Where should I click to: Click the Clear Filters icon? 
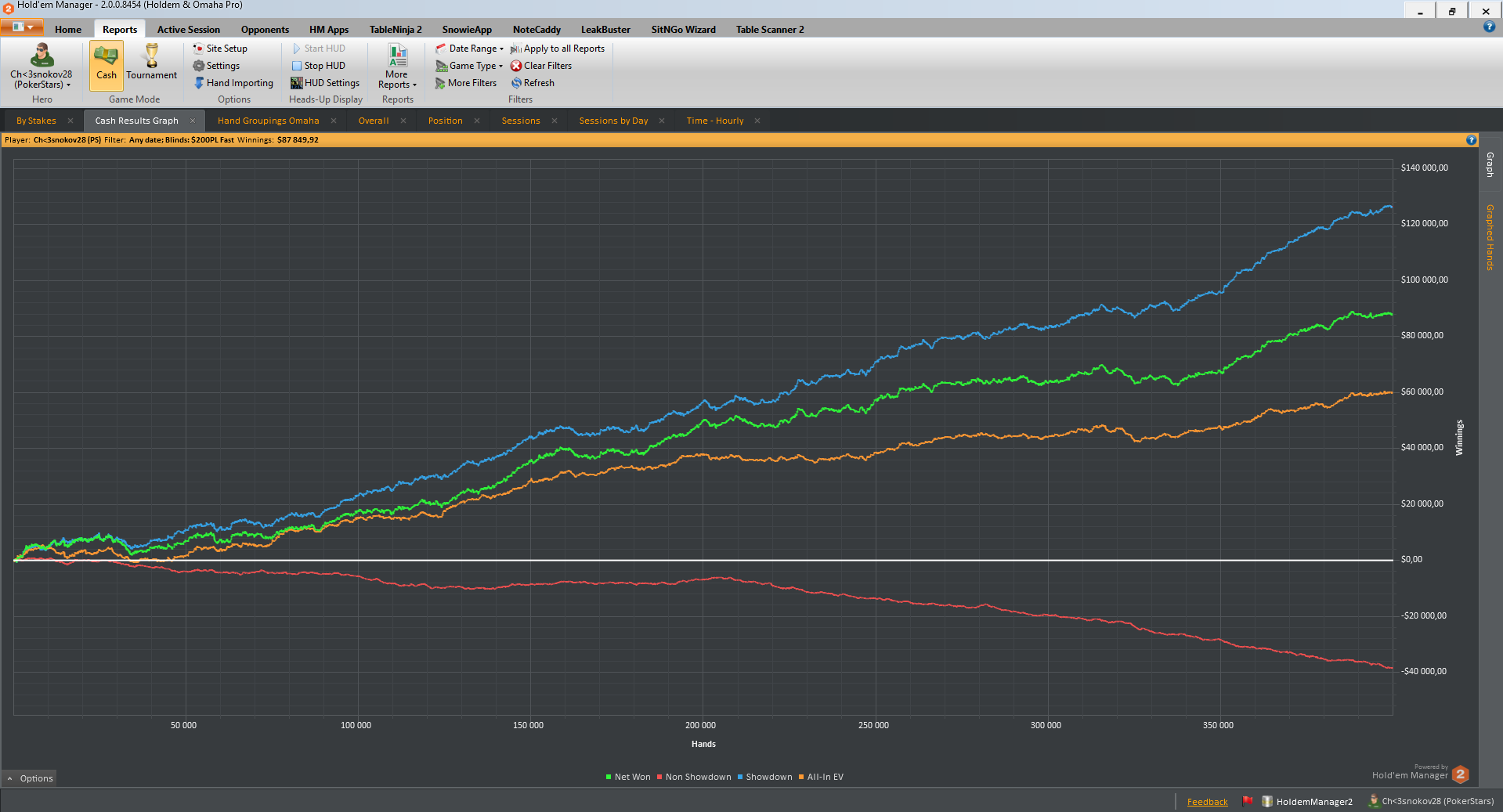(x=516, y=66)
